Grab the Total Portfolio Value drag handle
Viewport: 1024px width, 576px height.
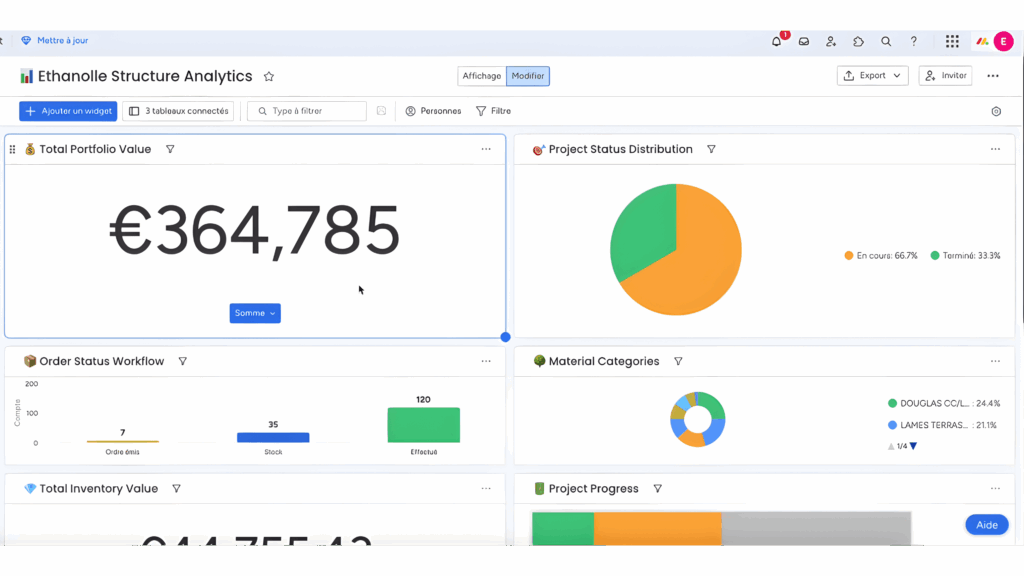pyautogui.click(x=12, y=150)
